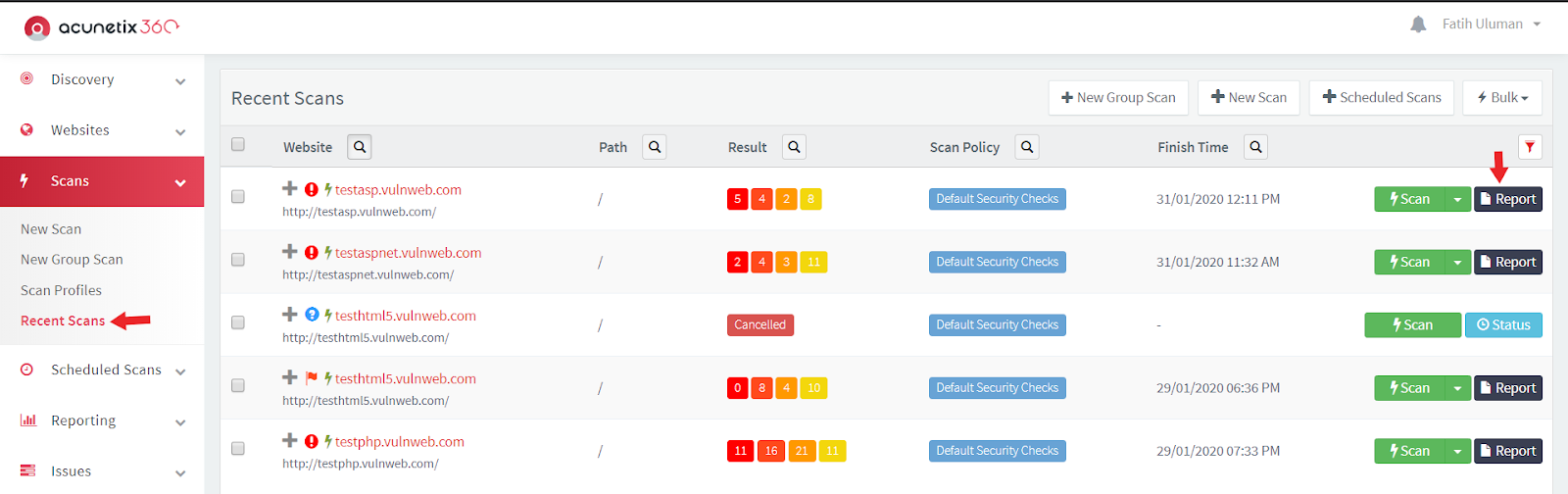Image resolution: width=1568 pixels, height=494 pixels.
Task: Open the notifications bell icon
Action: [1418, 25]
